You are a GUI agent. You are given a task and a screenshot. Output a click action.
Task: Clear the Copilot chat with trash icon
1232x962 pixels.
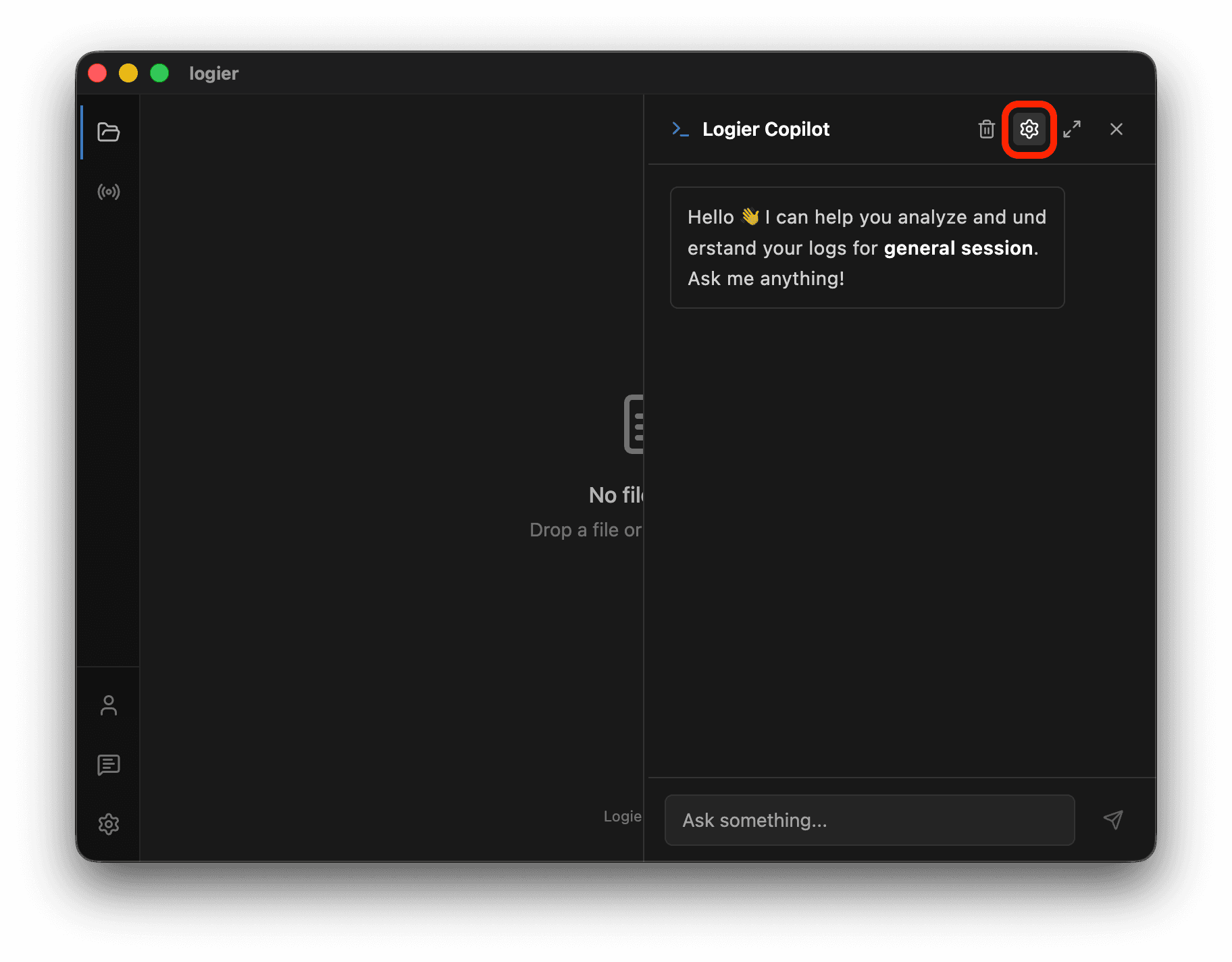click(x=986, y=129)
